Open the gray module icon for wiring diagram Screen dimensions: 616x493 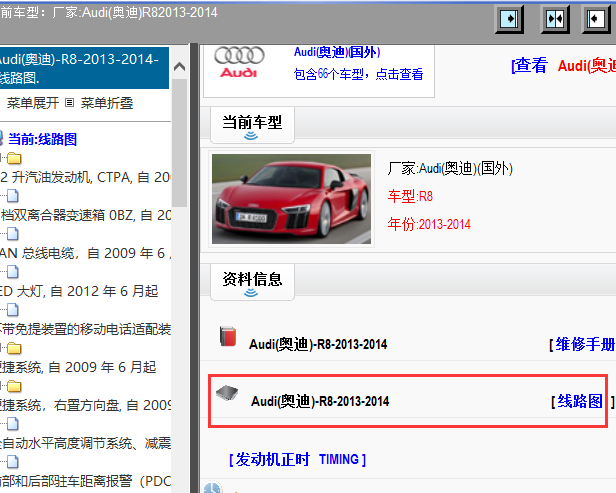point(227,392)
